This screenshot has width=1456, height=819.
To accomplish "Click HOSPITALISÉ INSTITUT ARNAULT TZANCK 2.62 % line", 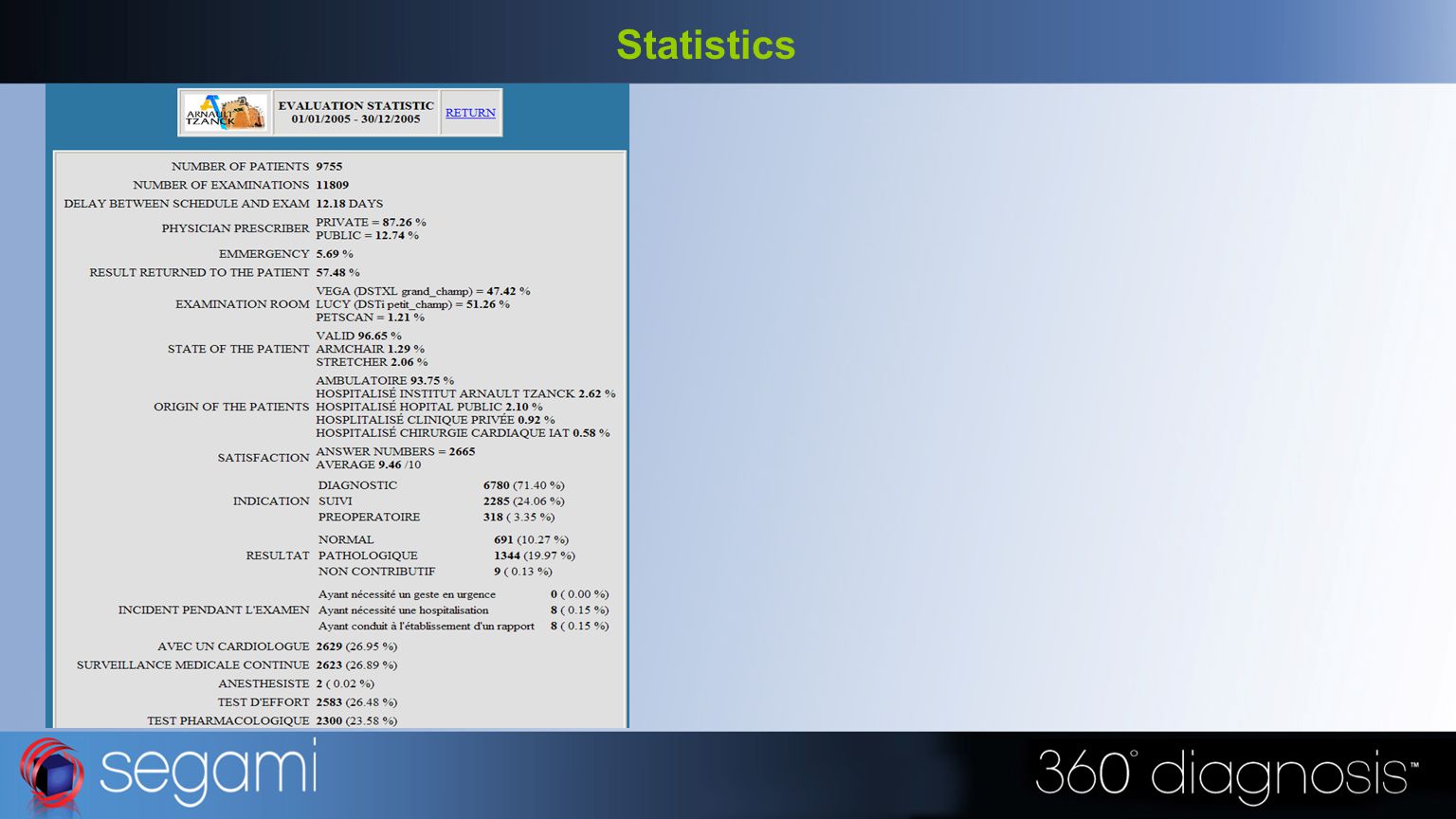I will pos(465,393).
